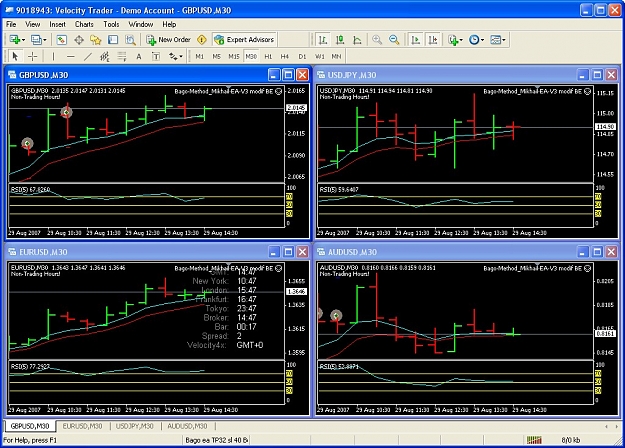The height and width of the screenshot is (448, 625).
Task: Select the Fibonacci retracement tool
Action: pyautogui.click(x=122, y=57)
